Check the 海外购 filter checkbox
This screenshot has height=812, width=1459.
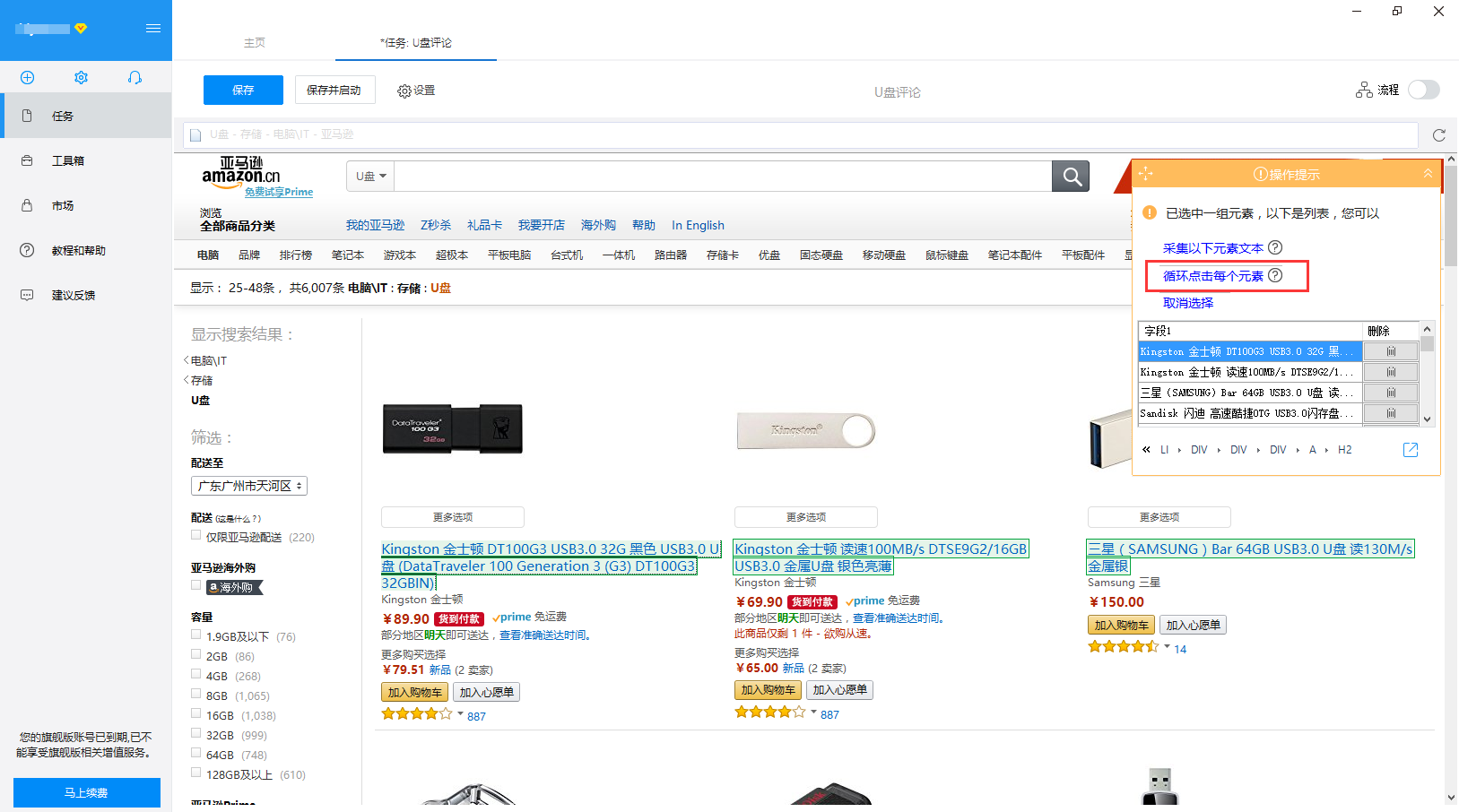195,585
